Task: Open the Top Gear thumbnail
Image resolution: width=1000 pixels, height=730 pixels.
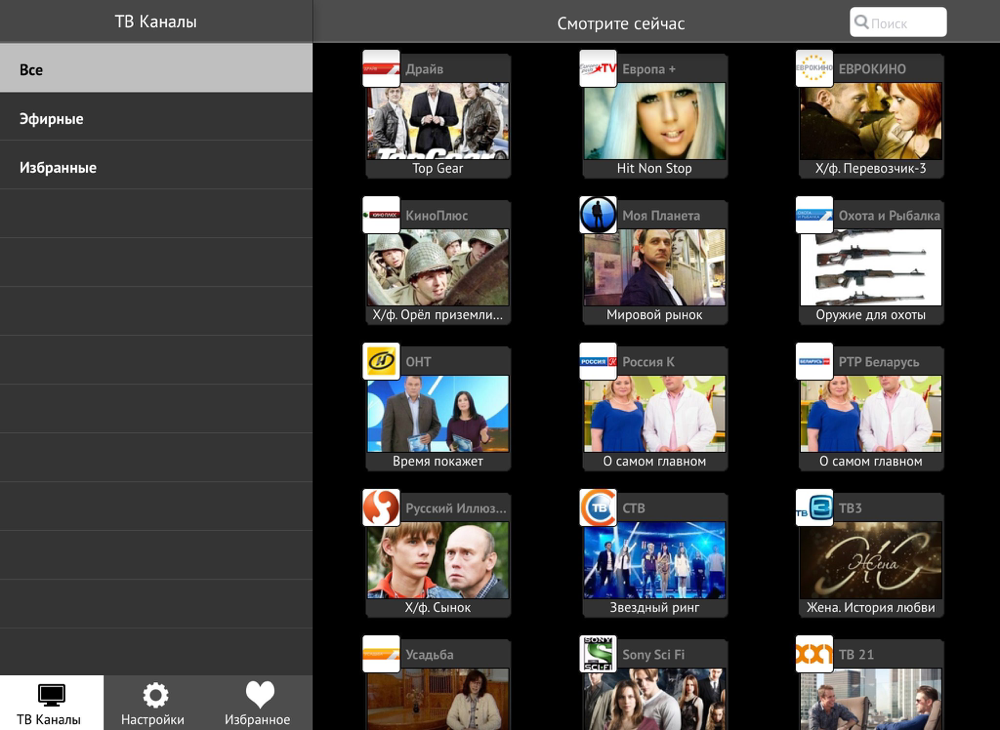Action: point(438,121)
